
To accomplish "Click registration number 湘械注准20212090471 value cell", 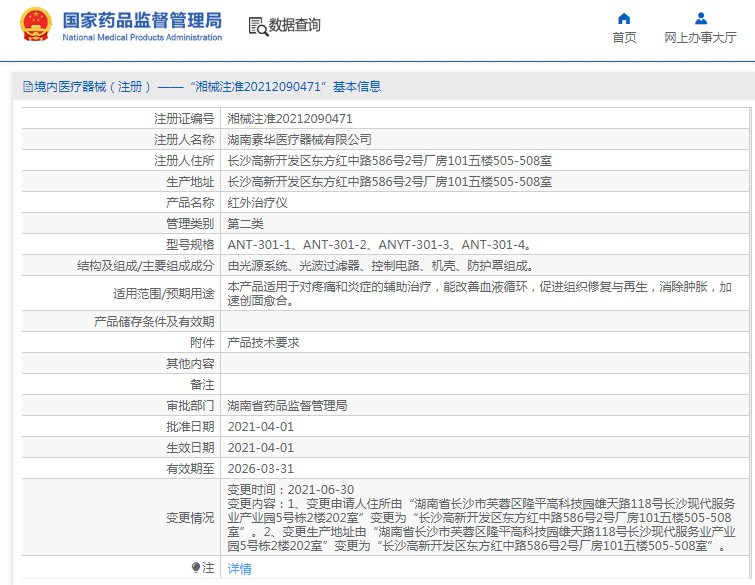I will [290, 118].
